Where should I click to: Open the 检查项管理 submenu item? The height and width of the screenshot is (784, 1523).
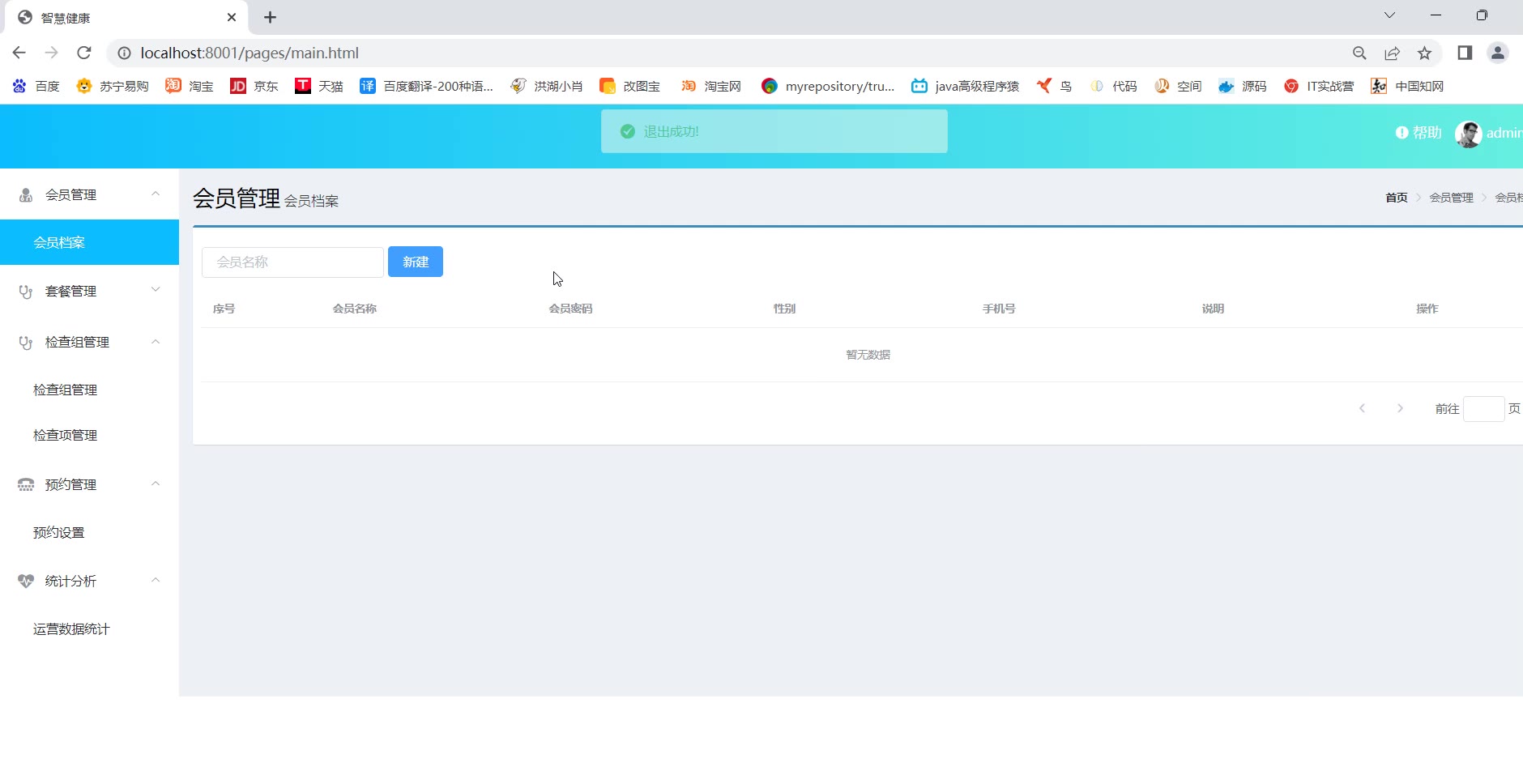click(x=89, y=436)
